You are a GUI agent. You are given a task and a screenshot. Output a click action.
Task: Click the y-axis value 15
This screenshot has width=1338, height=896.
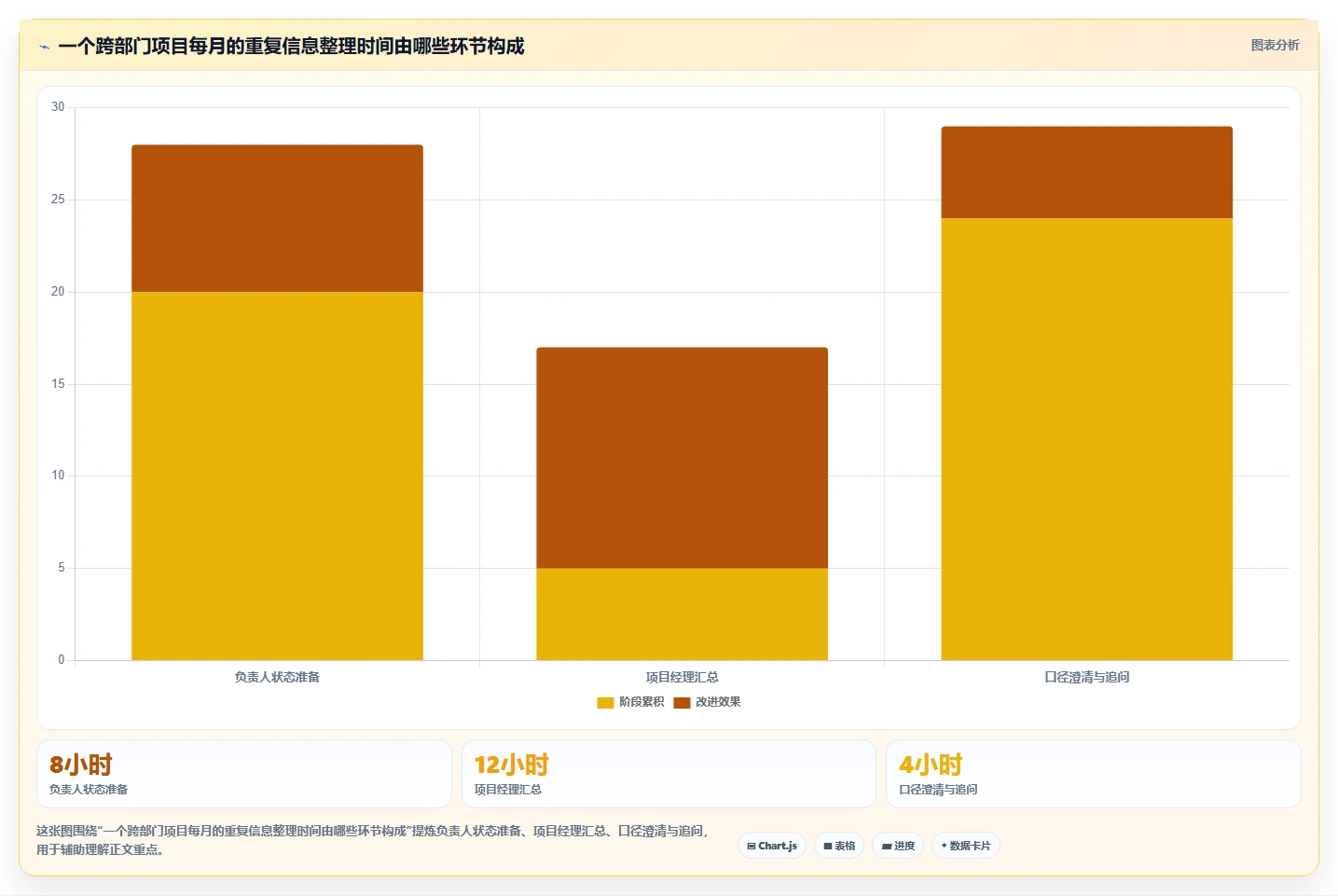click(x=58, y=384)
